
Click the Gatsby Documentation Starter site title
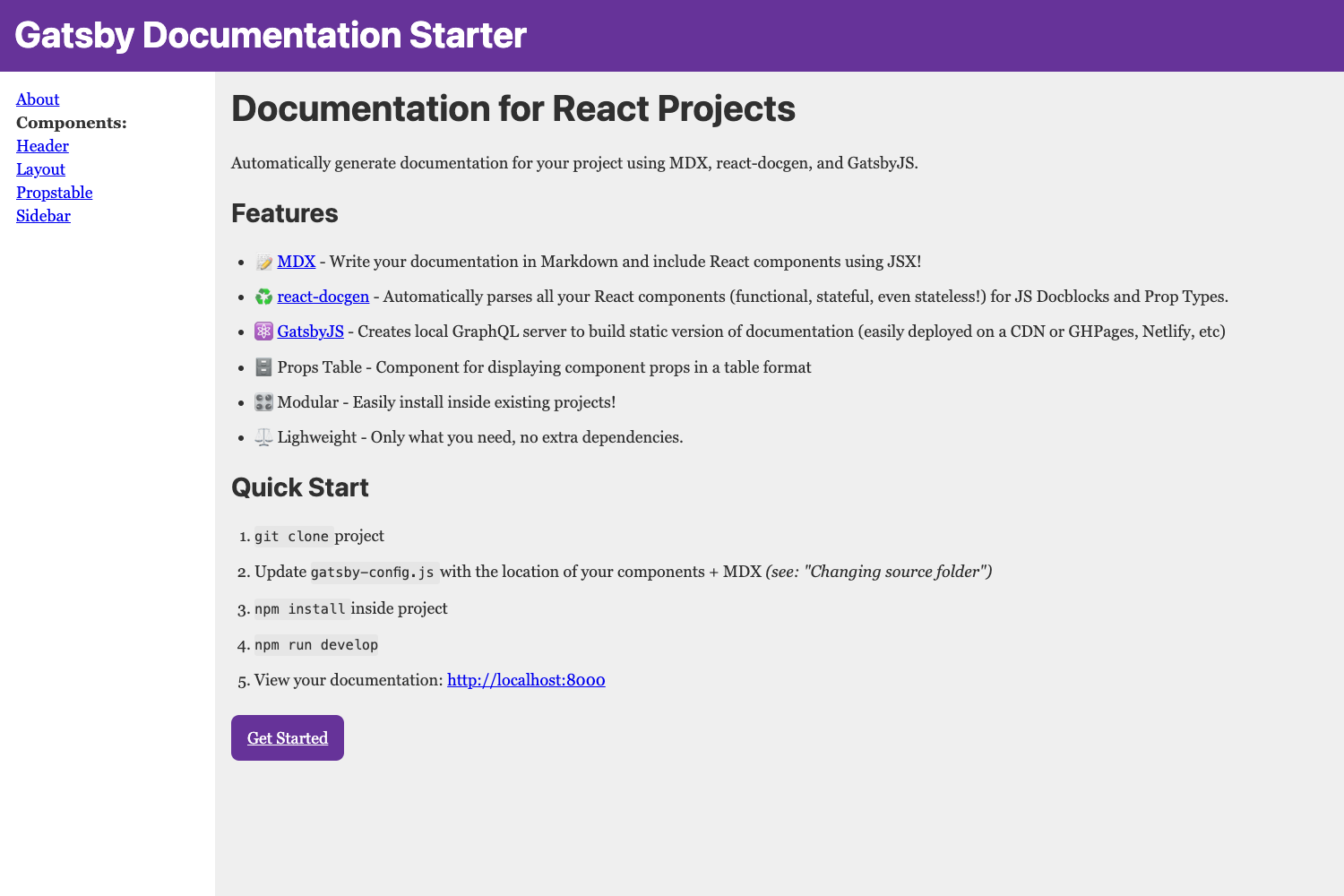[x=271, y=36]
